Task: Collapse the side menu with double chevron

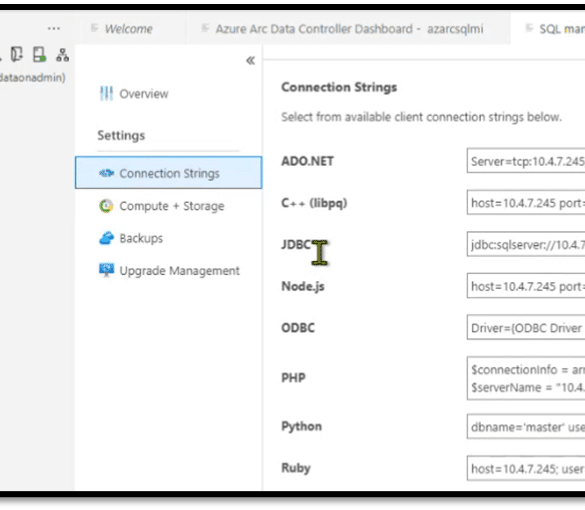Action: pyautogui.click(x=250, y=60)
